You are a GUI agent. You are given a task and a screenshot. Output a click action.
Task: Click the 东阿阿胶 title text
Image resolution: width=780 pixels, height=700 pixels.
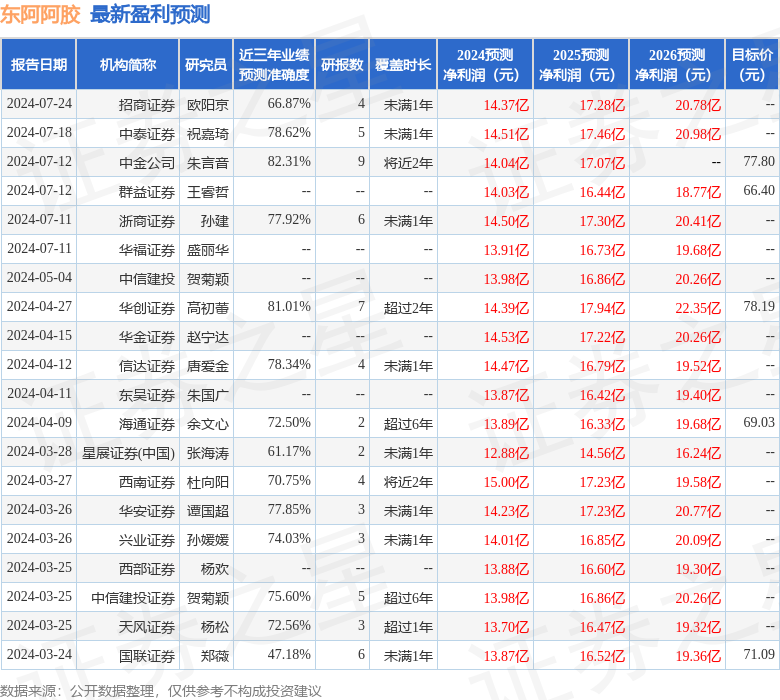[x=40, y=14]
